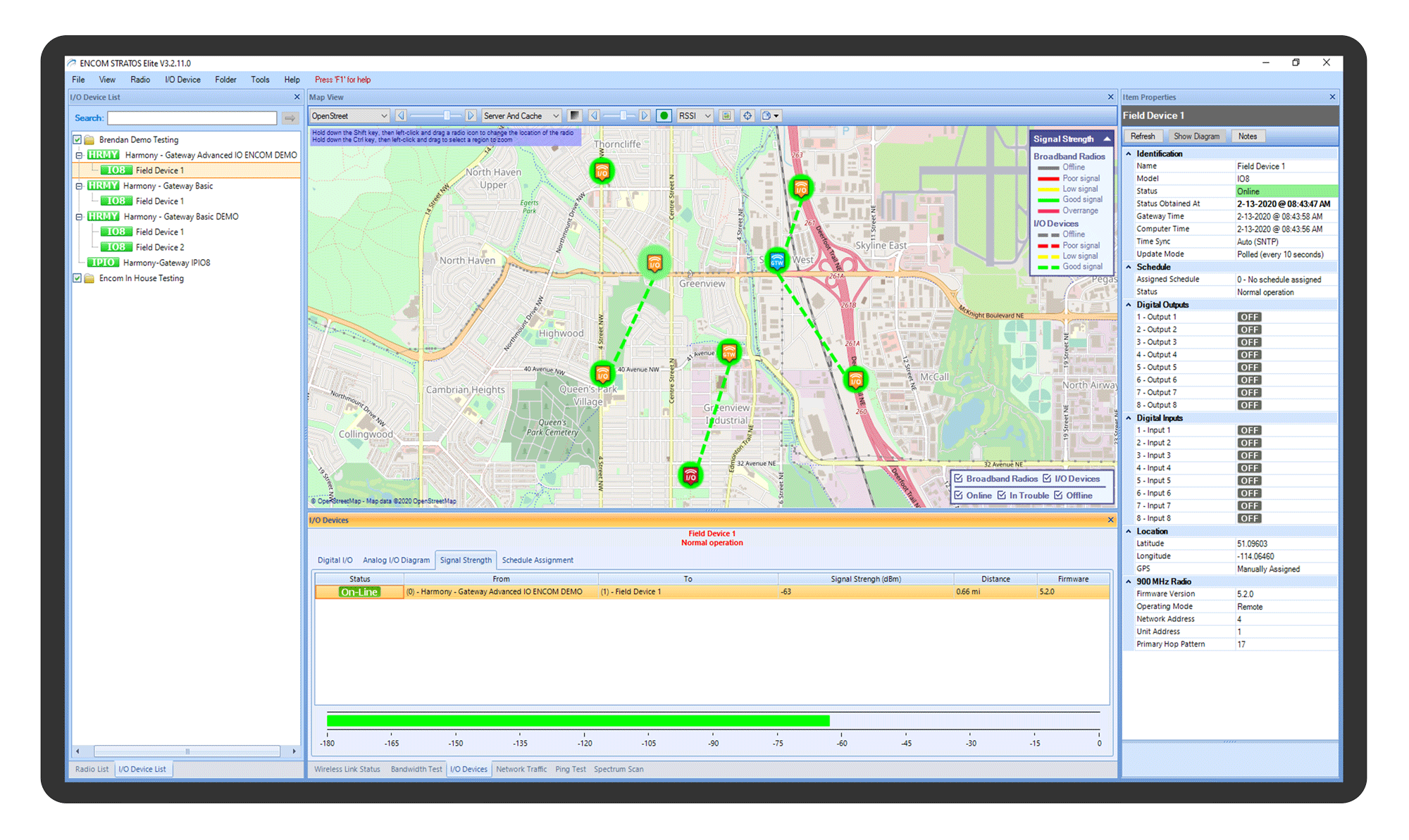Click the map zoom-in right arrow
1409x840 pixels.
point(471,116)
